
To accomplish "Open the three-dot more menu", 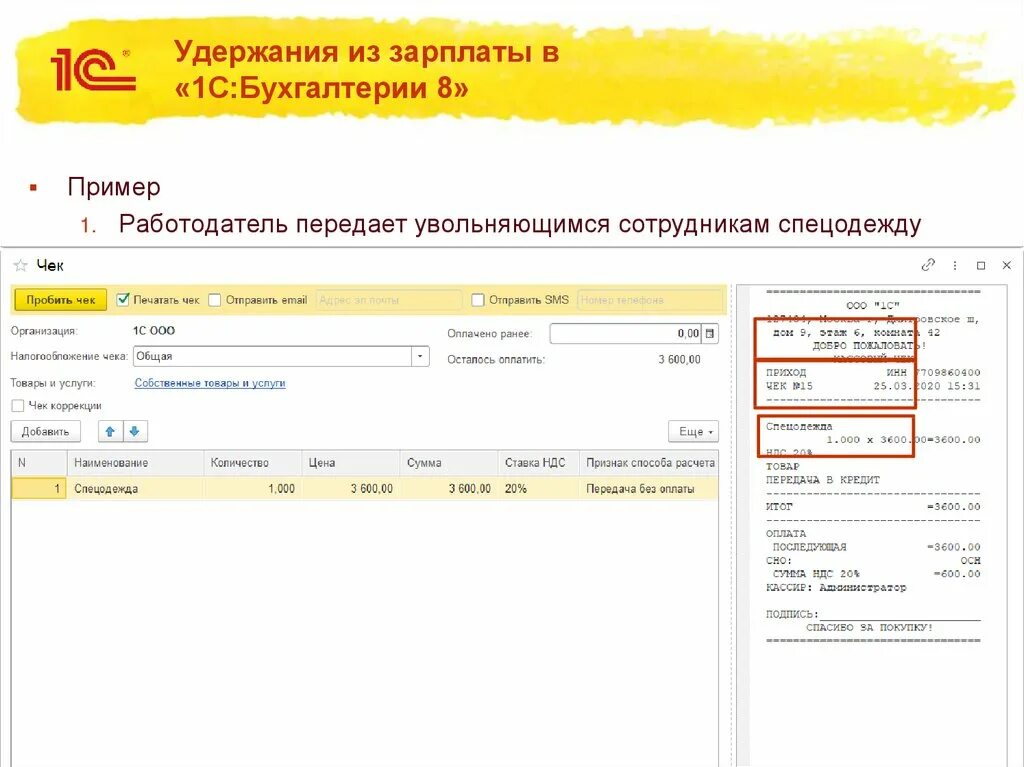I will pyautogui.click(x=955, y=265).
